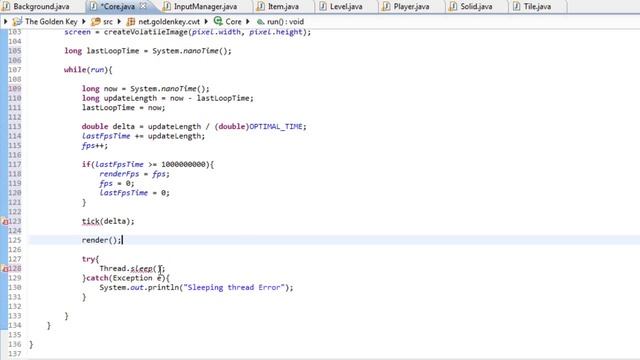Click the Java file icon on Core.java tab
The height and width of the screenshot is (360, 640).
[93, 7]
